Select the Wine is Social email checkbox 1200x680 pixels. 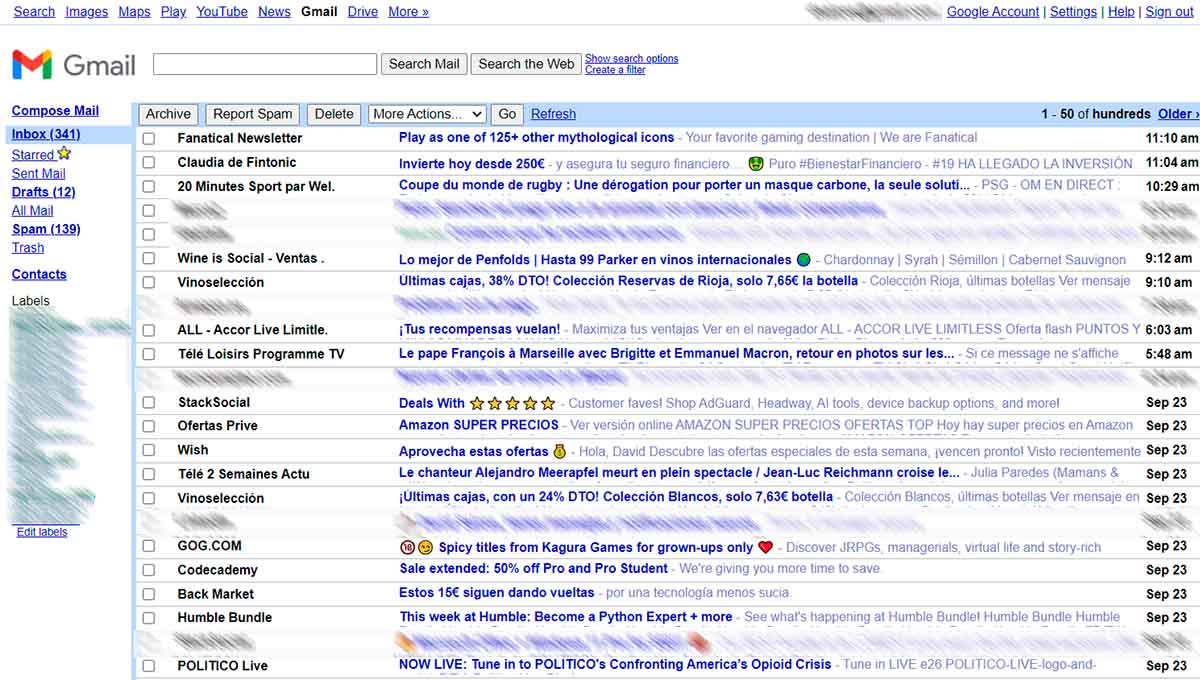(x=149, y=258)
